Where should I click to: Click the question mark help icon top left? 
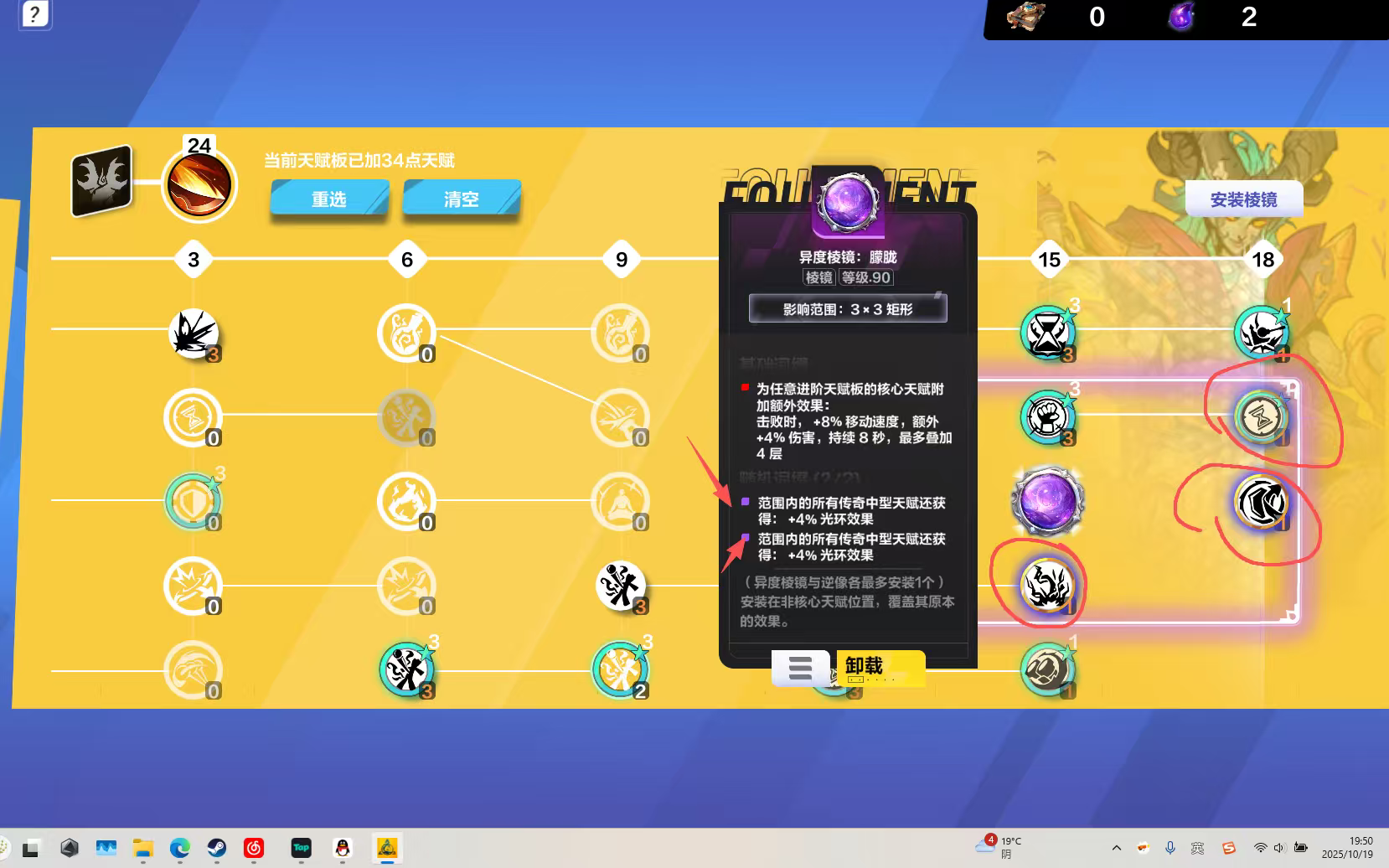point(34,13)
